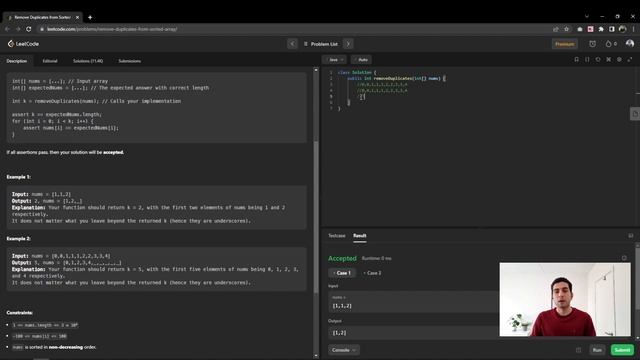Open the editor shortcuts icon
This screenshot has height=360, width=640.
click(x=609, y=60)
